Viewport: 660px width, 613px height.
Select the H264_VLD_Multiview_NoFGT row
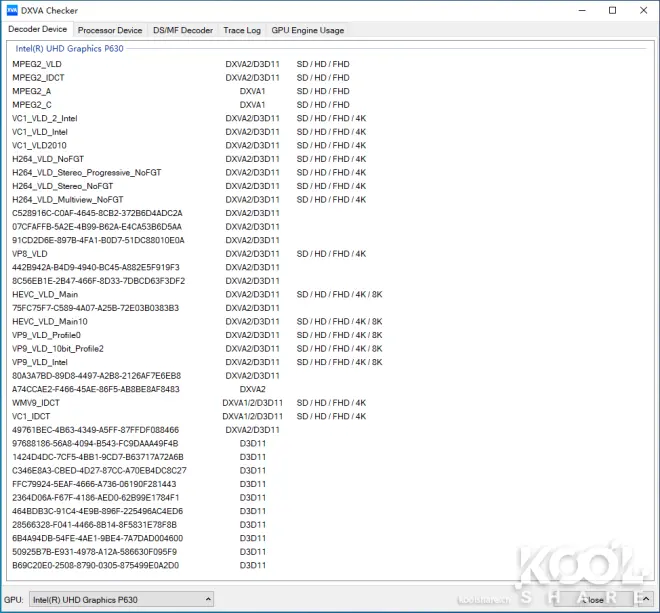click(68, 199)
